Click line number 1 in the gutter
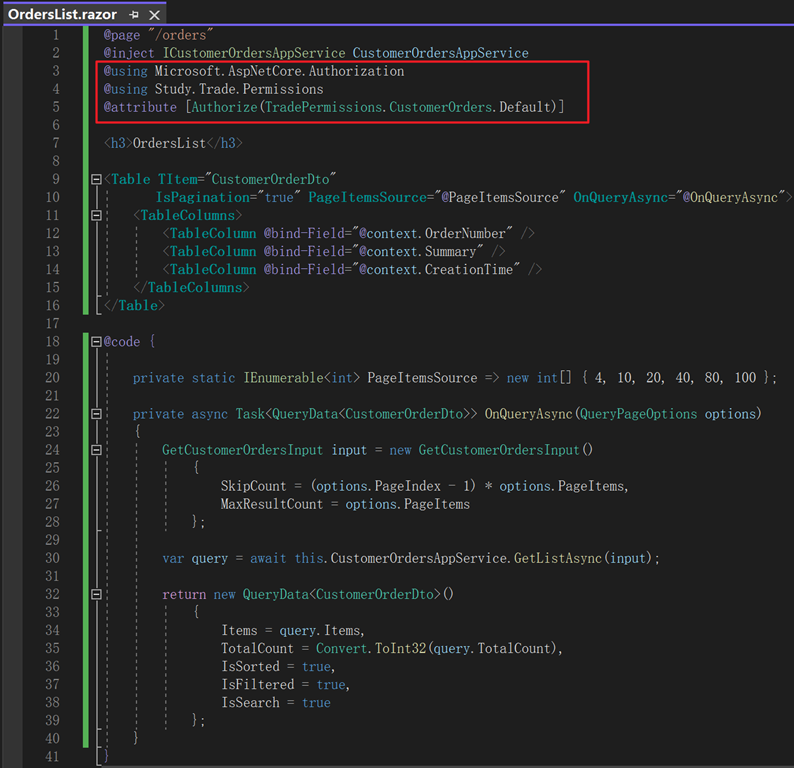This screenshot has width=794, height=768. pos(56,35)
